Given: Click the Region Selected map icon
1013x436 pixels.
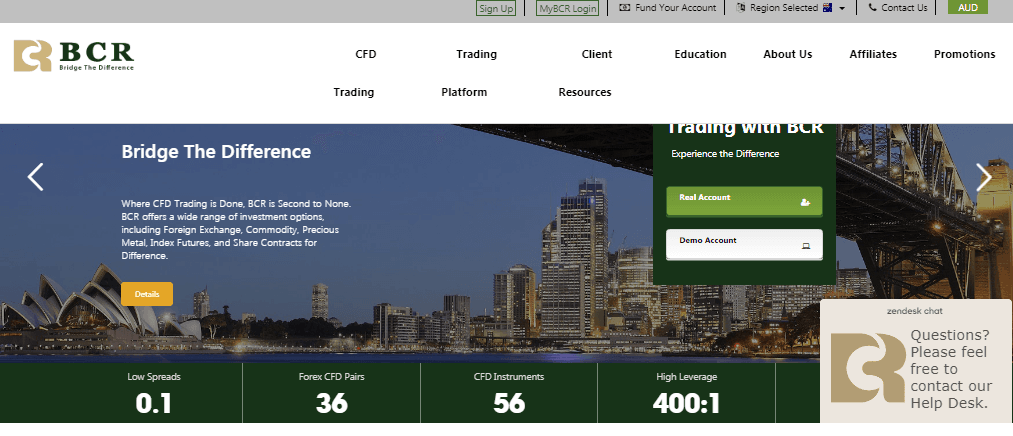Looking at the screenshot, I should (x=740, y=8).
